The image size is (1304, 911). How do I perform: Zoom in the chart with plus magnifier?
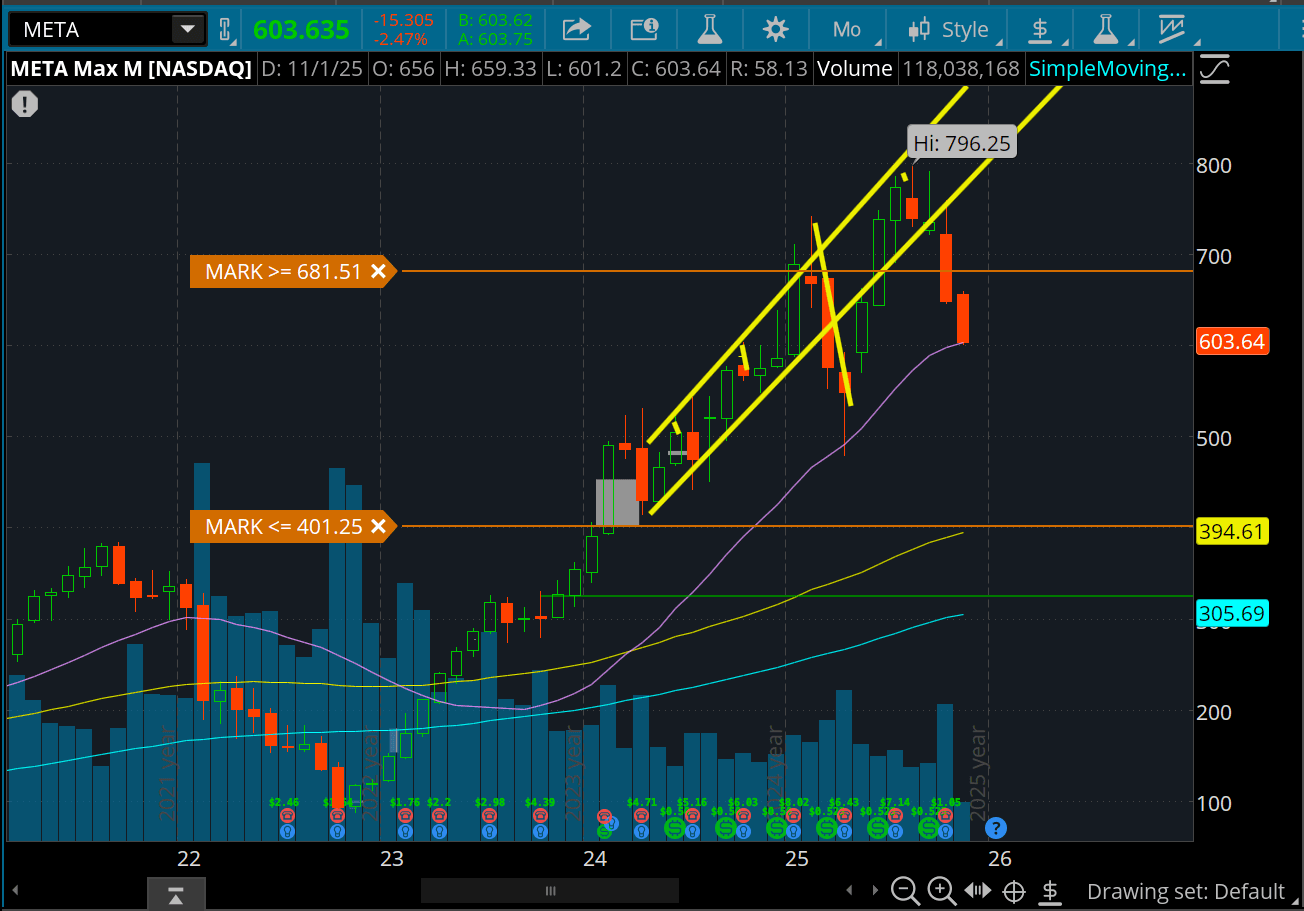tap(941, 890)
